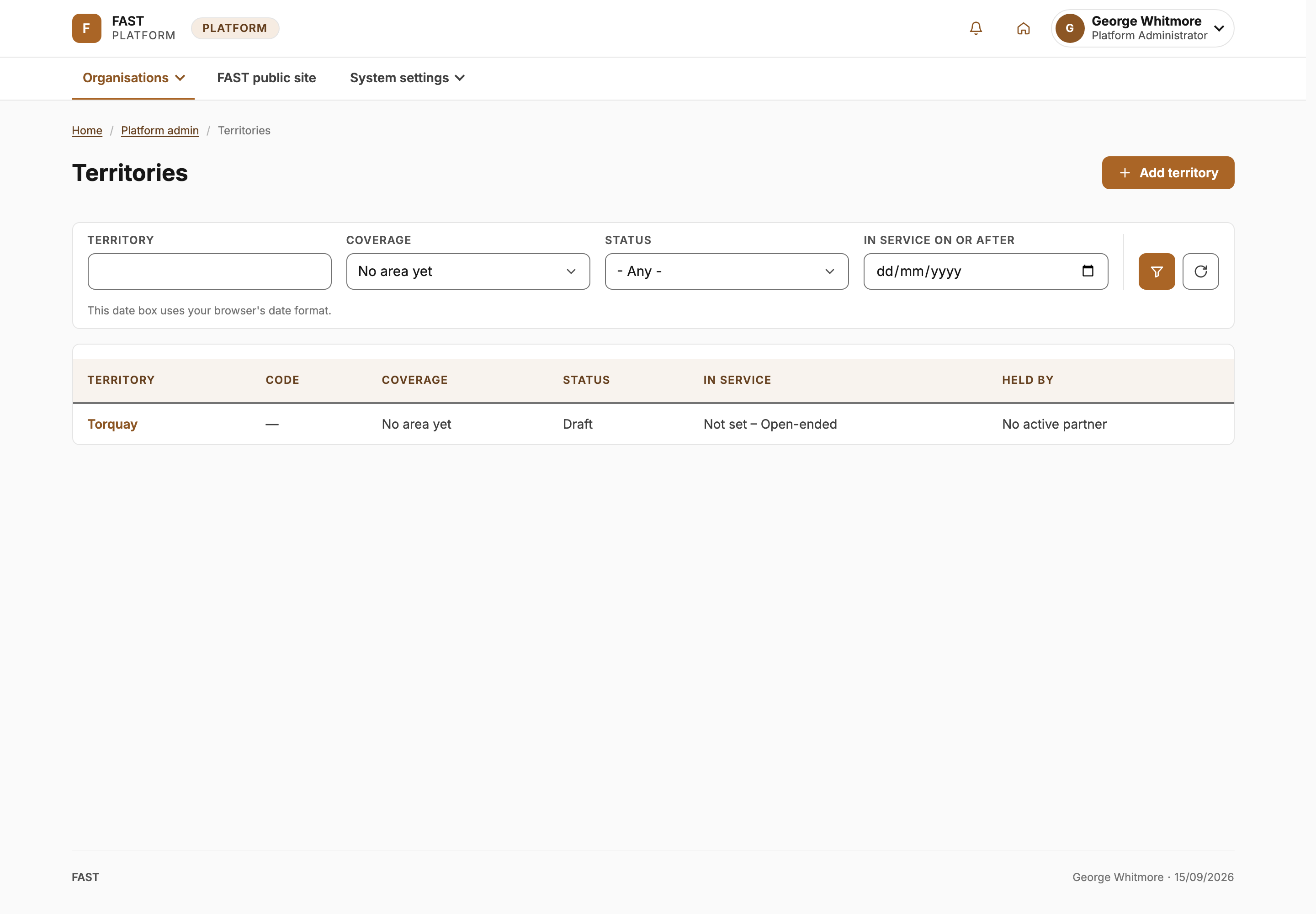Open the Status filter dropdown
Viewport: 1316px width, 914px height.
point(727,271)
